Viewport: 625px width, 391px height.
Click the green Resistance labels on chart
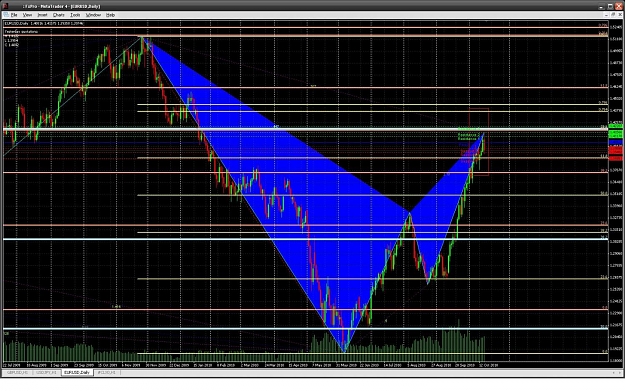[x=469, y=134]
